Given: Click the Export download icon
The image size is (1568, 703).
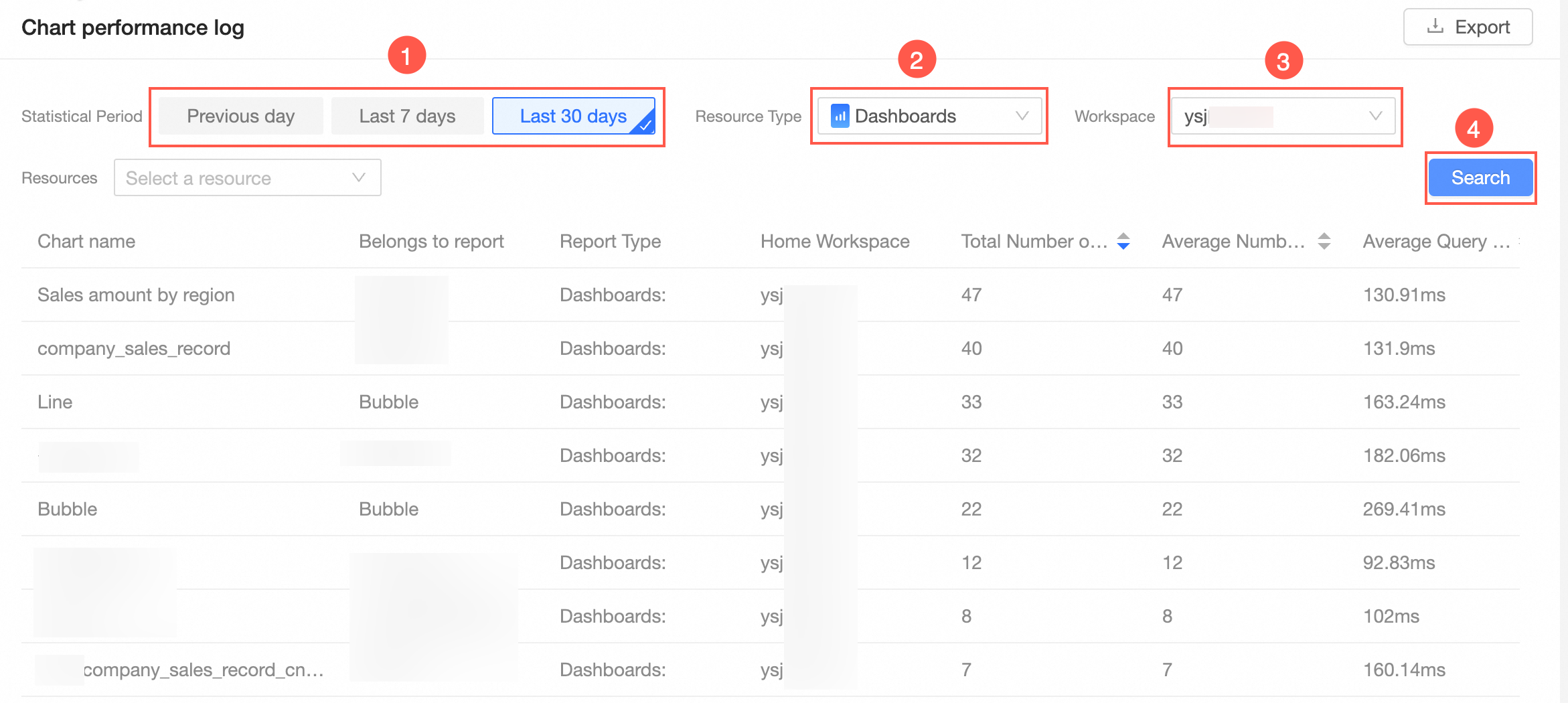Looking at the screenshot, I should point(1435,27).
